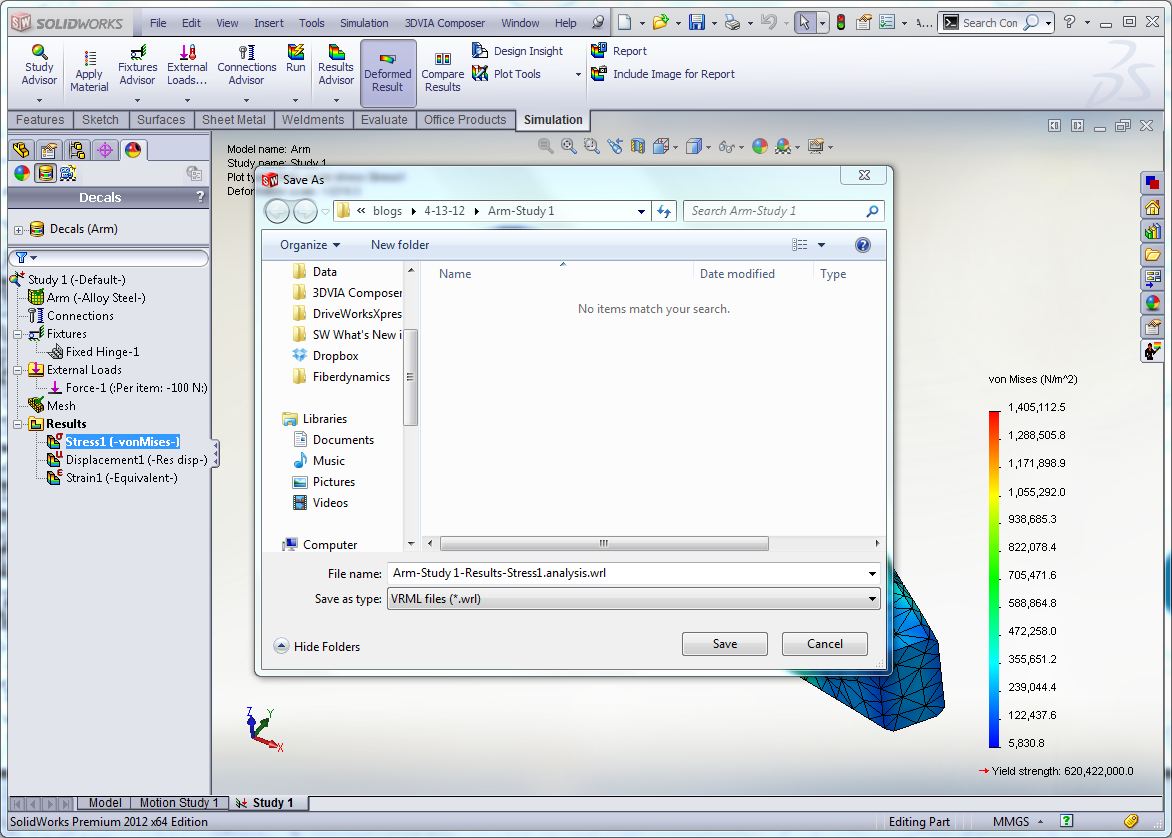
Task: Toggle the Deformed Result display
Action: pyautogui.click(x=388, y=73)
